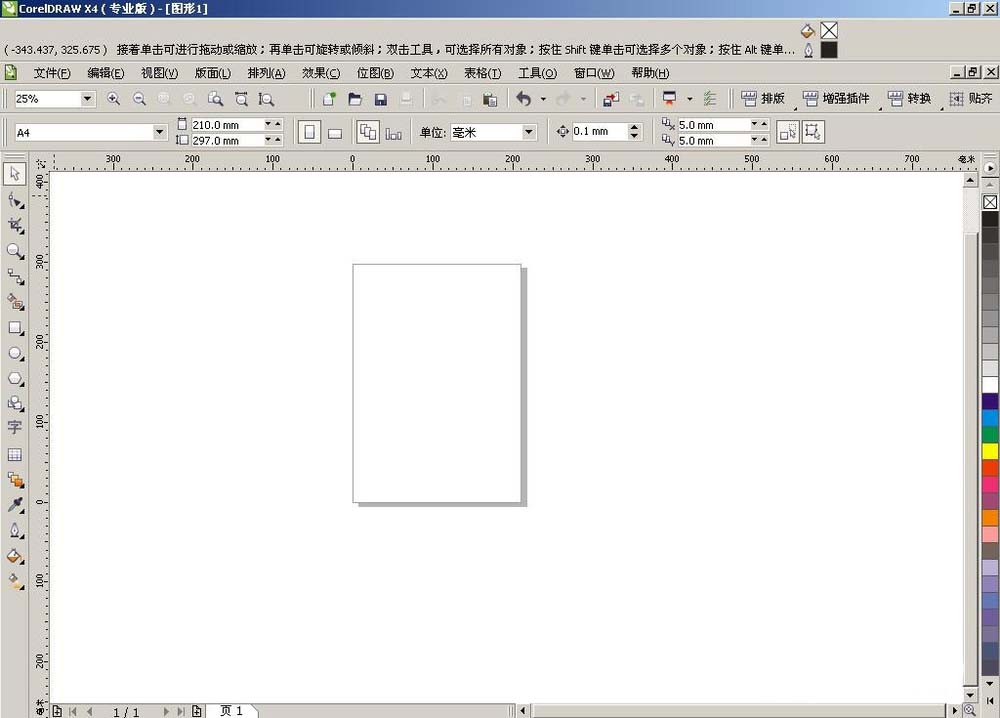Image resolution: width=1000 pixels, height=718 pixels.
Task: Click the 贴齐 snap button
Action: click(971, 99)
